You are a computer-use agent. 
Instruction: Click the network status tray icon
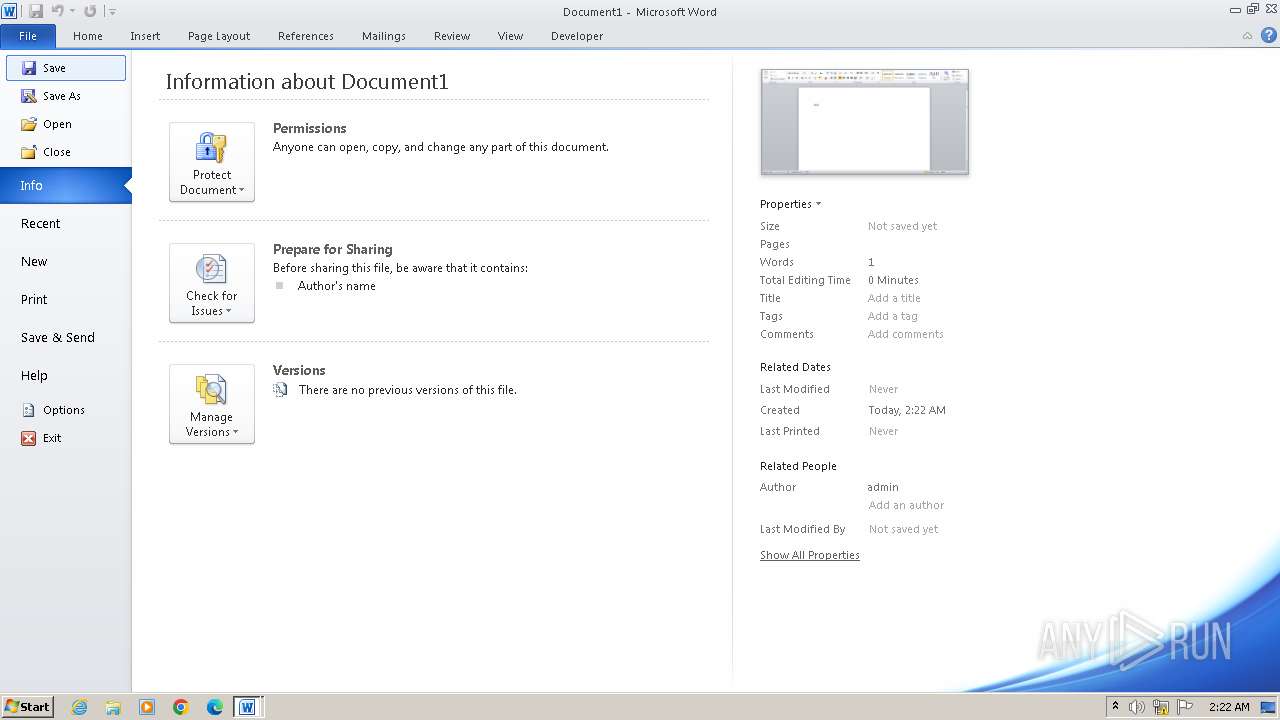coord(1161,707)
